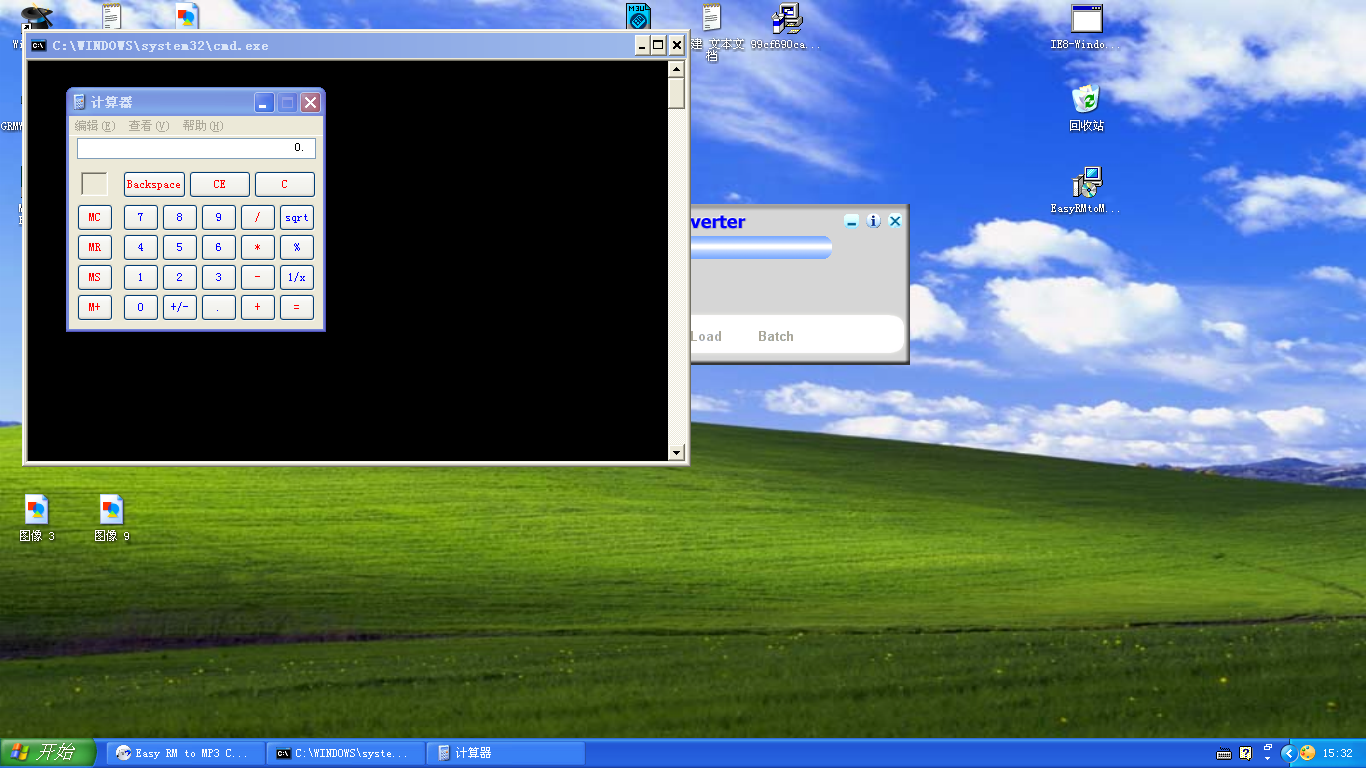The image size is (1366, 768).
Task: Click the cmd window vertical scrollbar thumb
Action: click(x=677, y=93)
